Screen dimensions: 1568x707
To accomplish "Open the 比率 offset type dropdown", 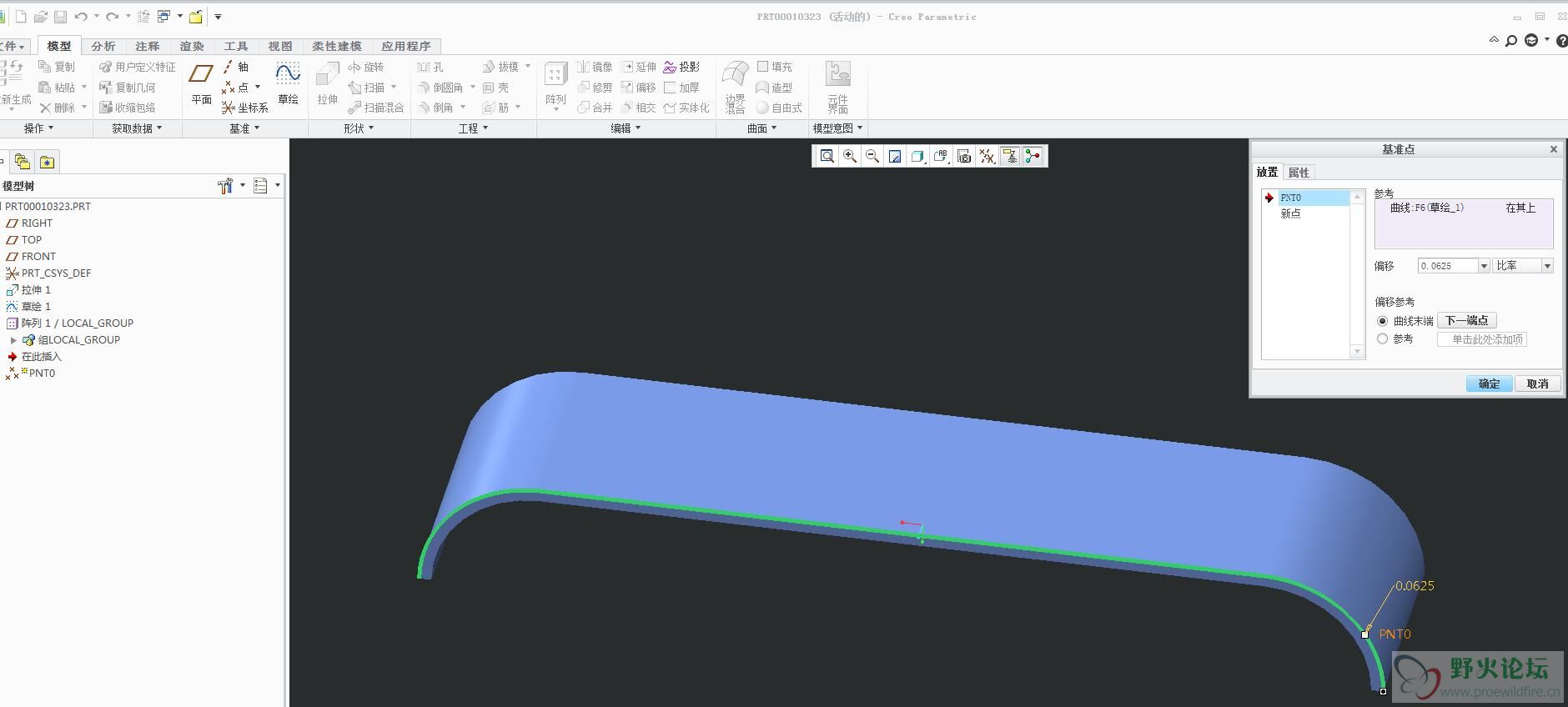I will pyautogui.click(x=1547, y=266).
